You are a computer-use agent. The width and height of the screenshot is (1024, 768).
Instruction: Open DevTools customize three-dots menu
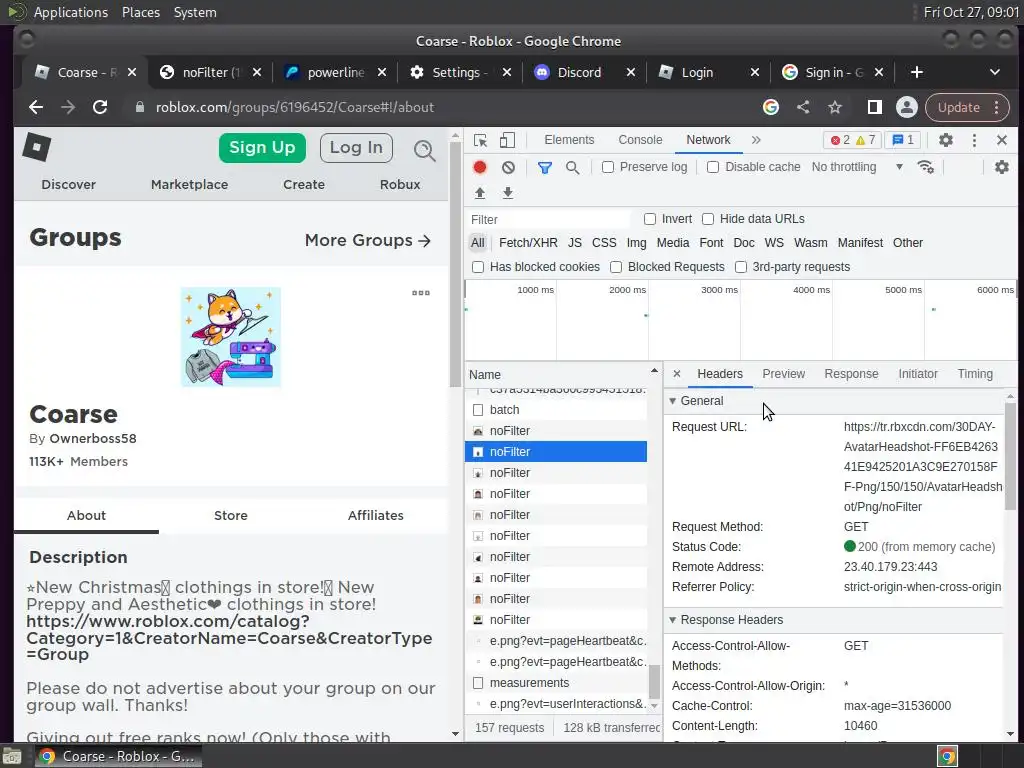(x=974, y=140)
